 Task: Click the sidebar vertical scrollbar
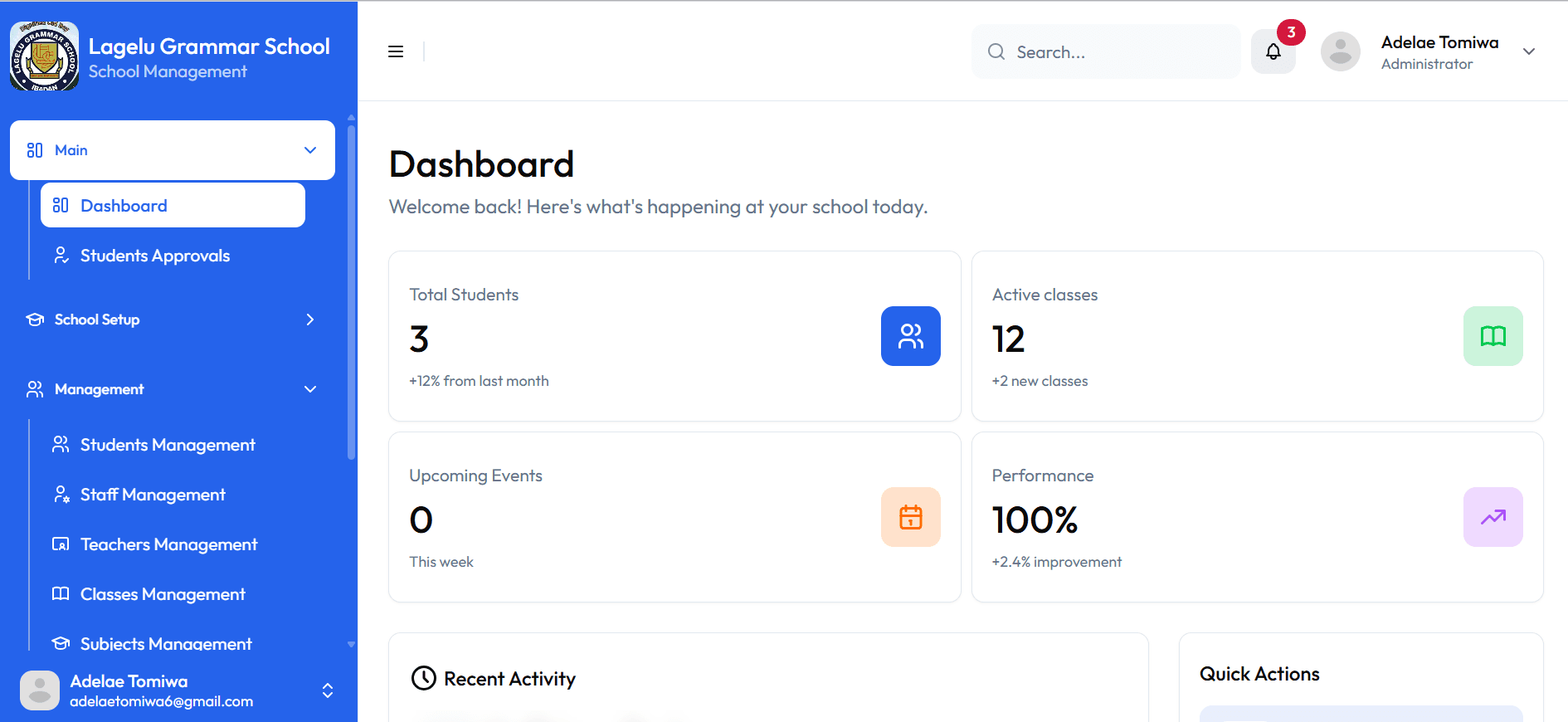351,290
